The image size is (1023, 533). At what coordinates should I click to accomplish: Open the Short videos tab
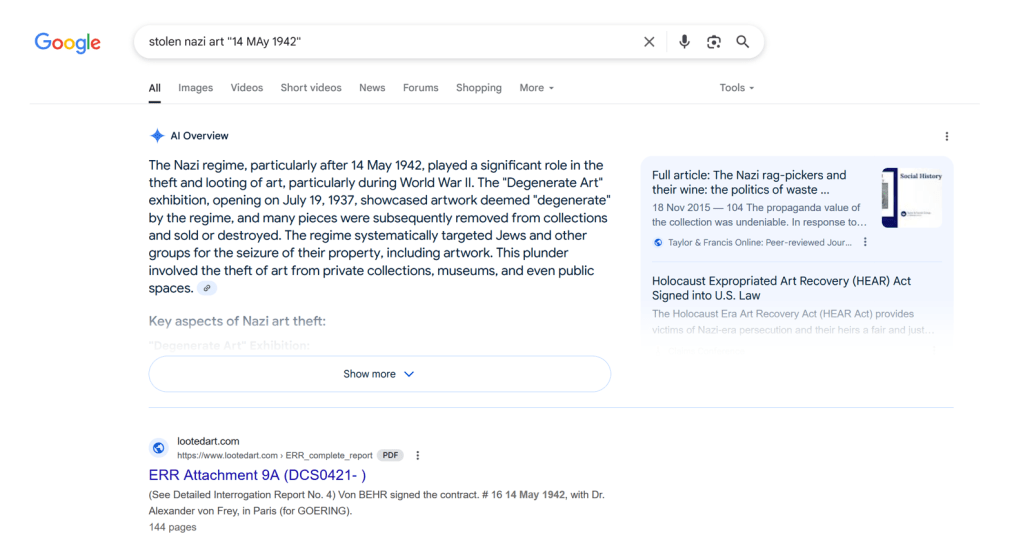point(310,88)
